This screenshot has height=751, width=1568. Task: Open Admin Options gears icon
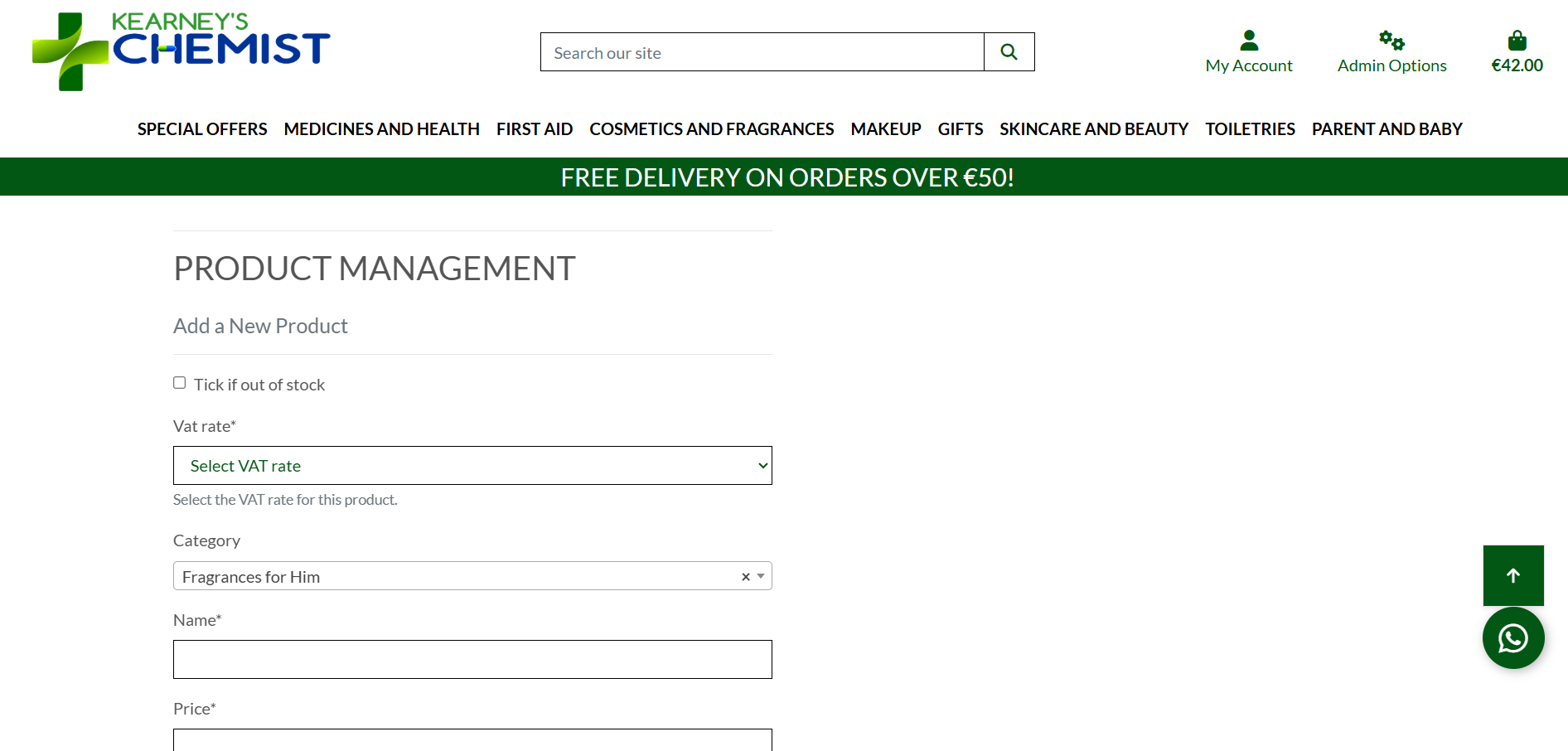point(1391,40)
